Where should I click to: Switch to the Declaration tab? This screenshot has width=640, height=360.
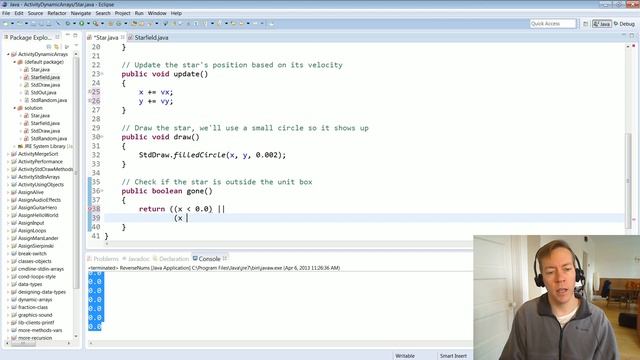click(x=171, y=259)
